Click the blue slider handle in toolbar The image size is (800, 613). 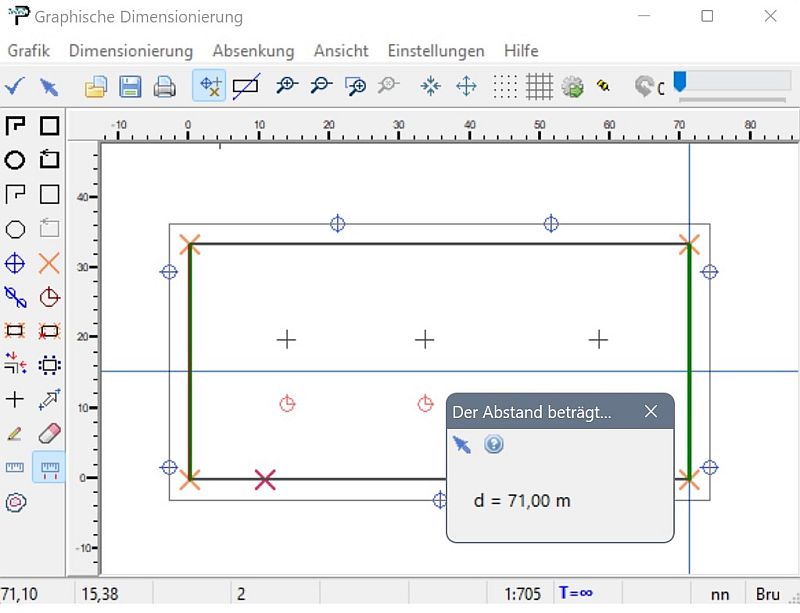tap(680, 81)
